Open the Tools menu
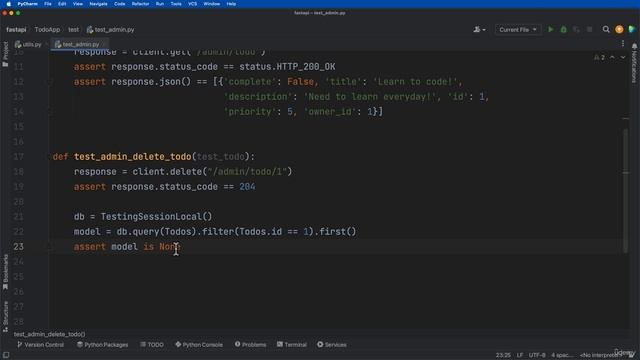 click(176, 4)
